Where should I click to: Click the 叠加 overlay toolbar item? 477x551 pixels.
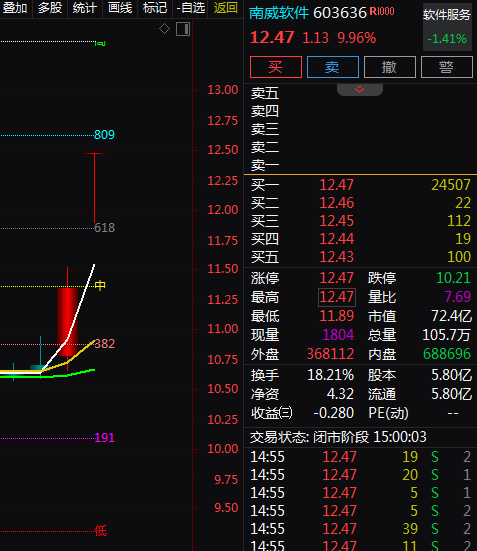pos(15,8)
